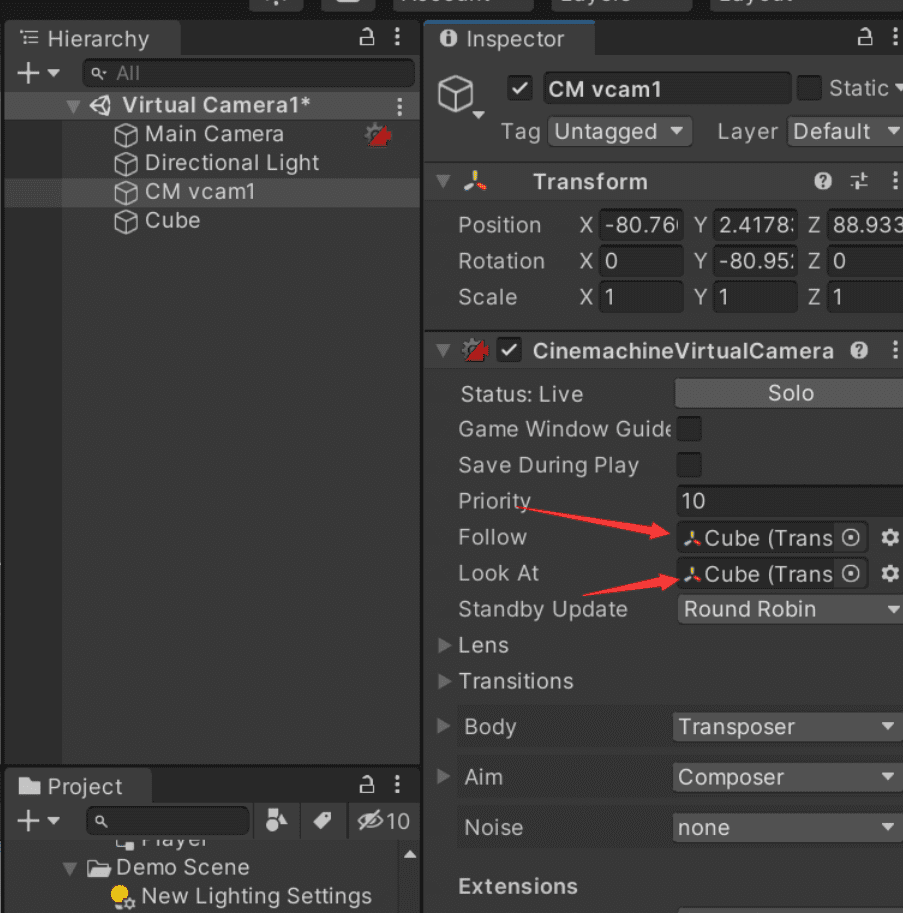This screenshot has width=903, height=913.
Task: Open the Body Transposer dropdown
Action: tap(787, 727)
